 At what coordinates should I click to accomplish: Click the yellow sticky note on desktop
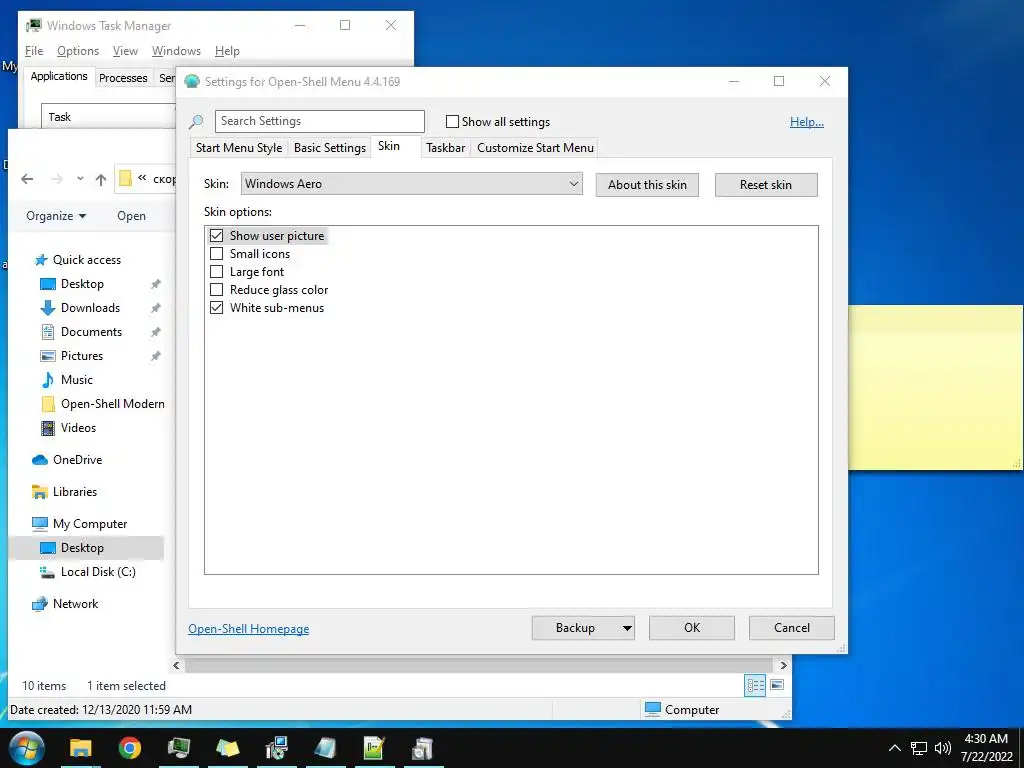tap(935, 387)
